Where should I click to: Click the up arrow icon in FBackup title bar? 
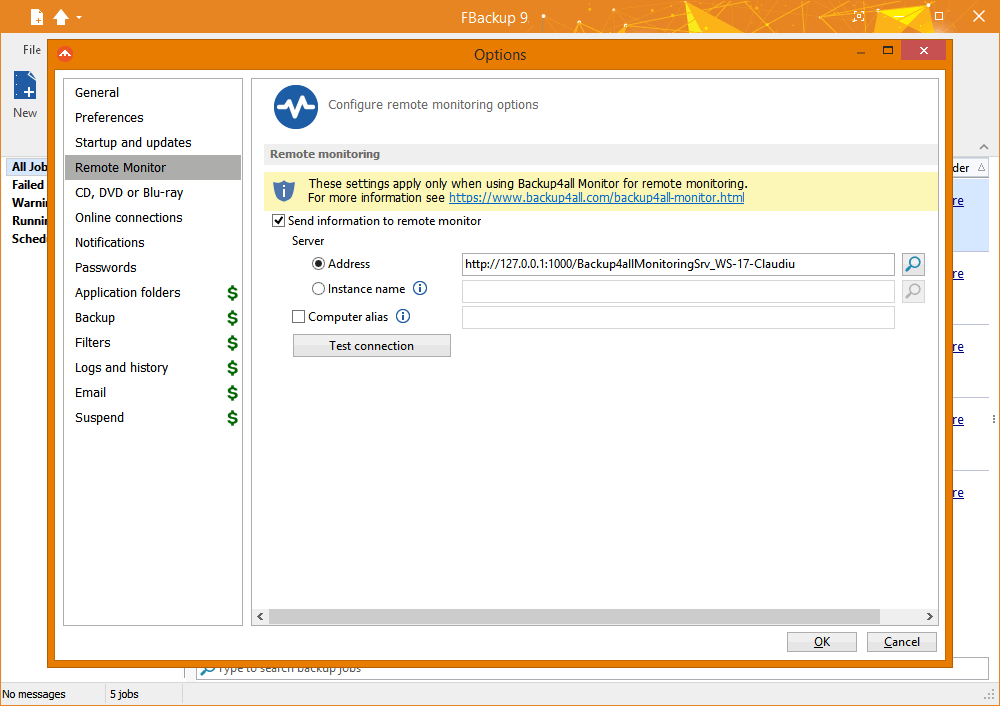61,17
